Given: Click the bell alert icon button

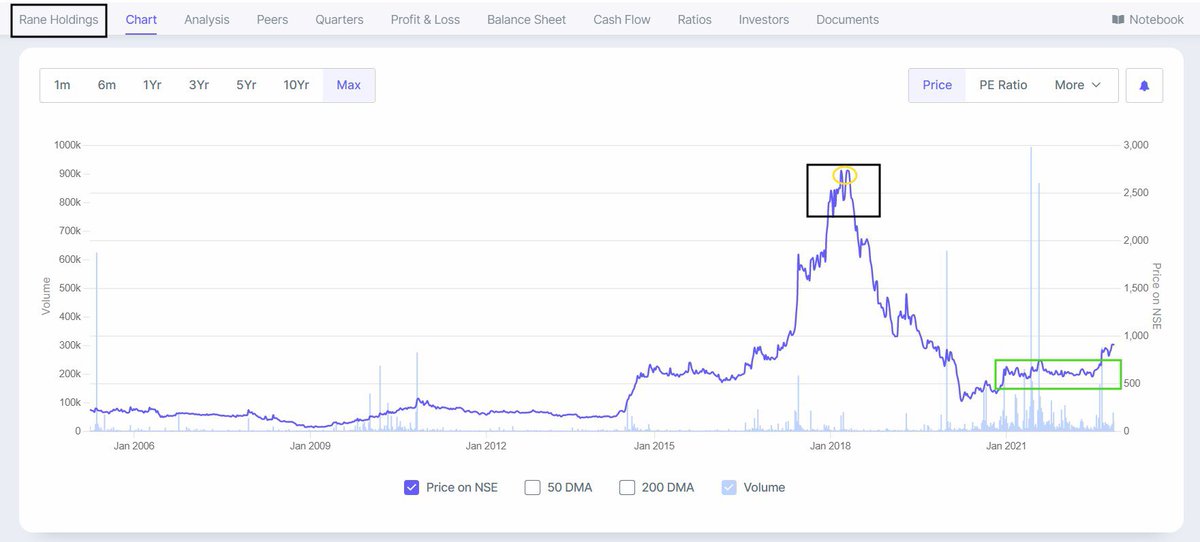Looking at the screenshot, I should click(1144, 85).
